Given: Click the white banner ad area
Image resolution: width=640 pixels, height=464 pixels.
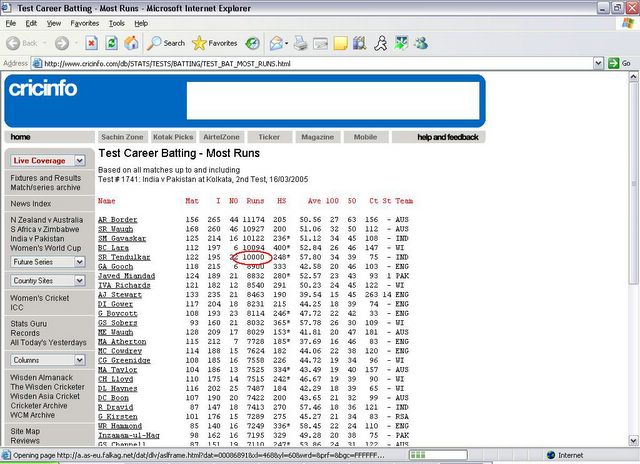Looking at the screenshot, I should coord(333,100).
